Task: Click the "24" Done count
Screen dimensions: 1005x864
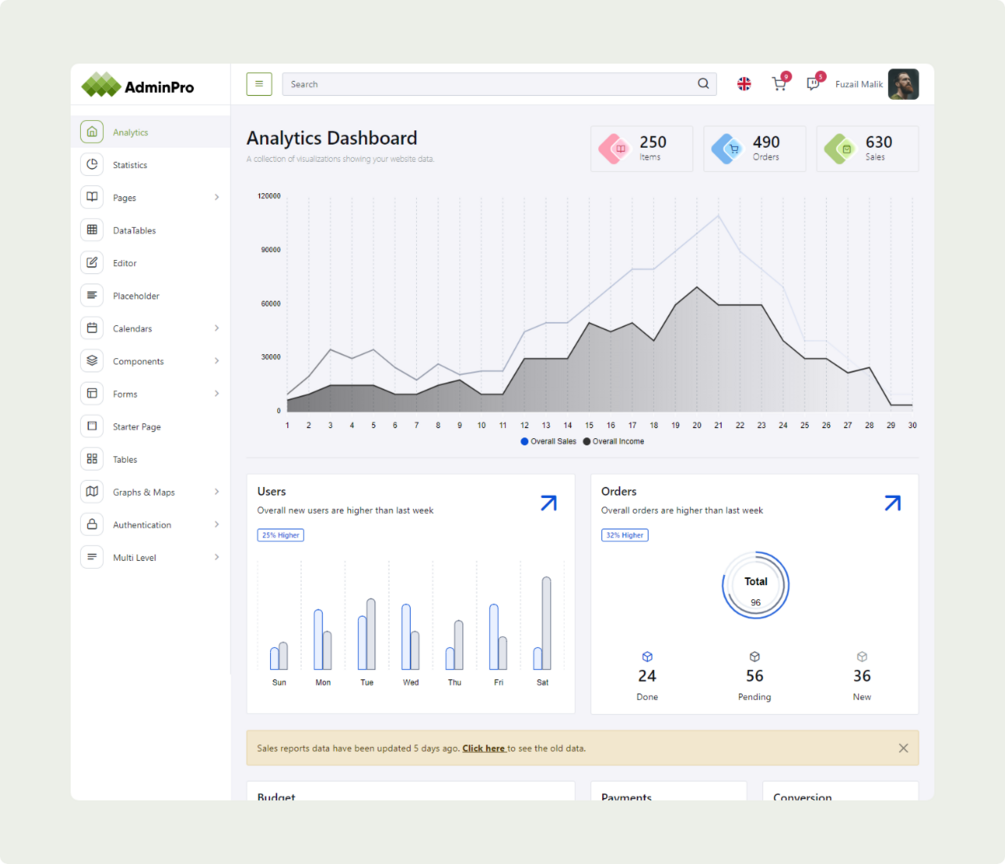Action: [647, 676]
